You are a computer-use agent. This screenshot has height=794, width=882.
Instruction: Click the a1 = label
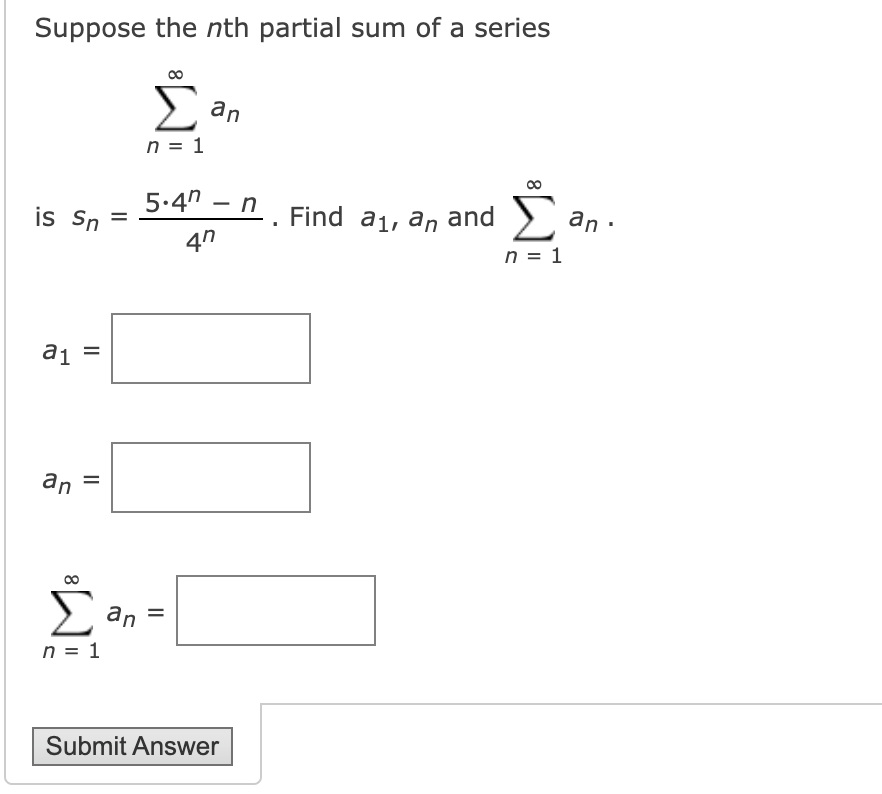pos(66,350)
